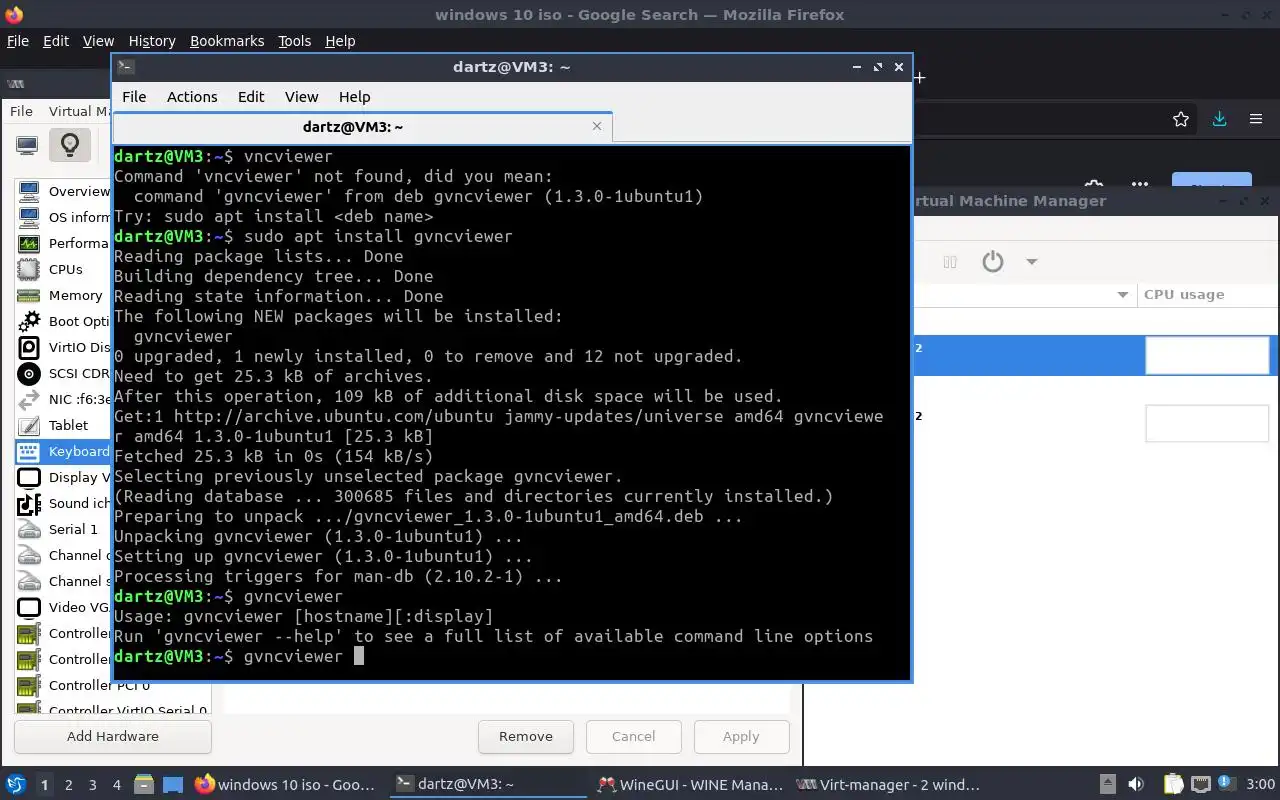The width and height of the screenshot is (1280, 800).
Task: Switch to workspace 4
Action: (x=116, y=785)
